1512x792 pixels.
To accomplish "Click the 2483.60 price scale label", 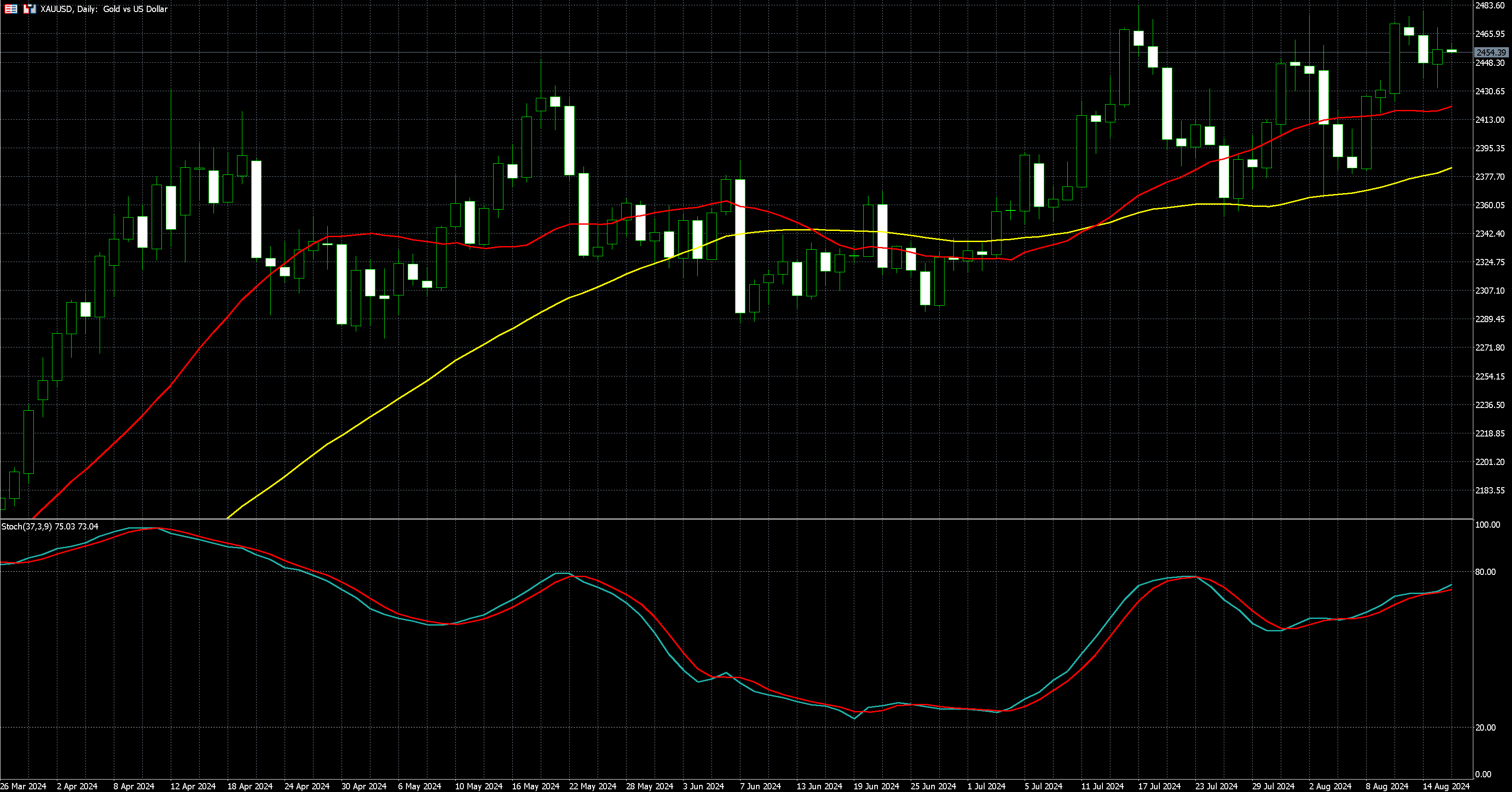I will 1490,5.
